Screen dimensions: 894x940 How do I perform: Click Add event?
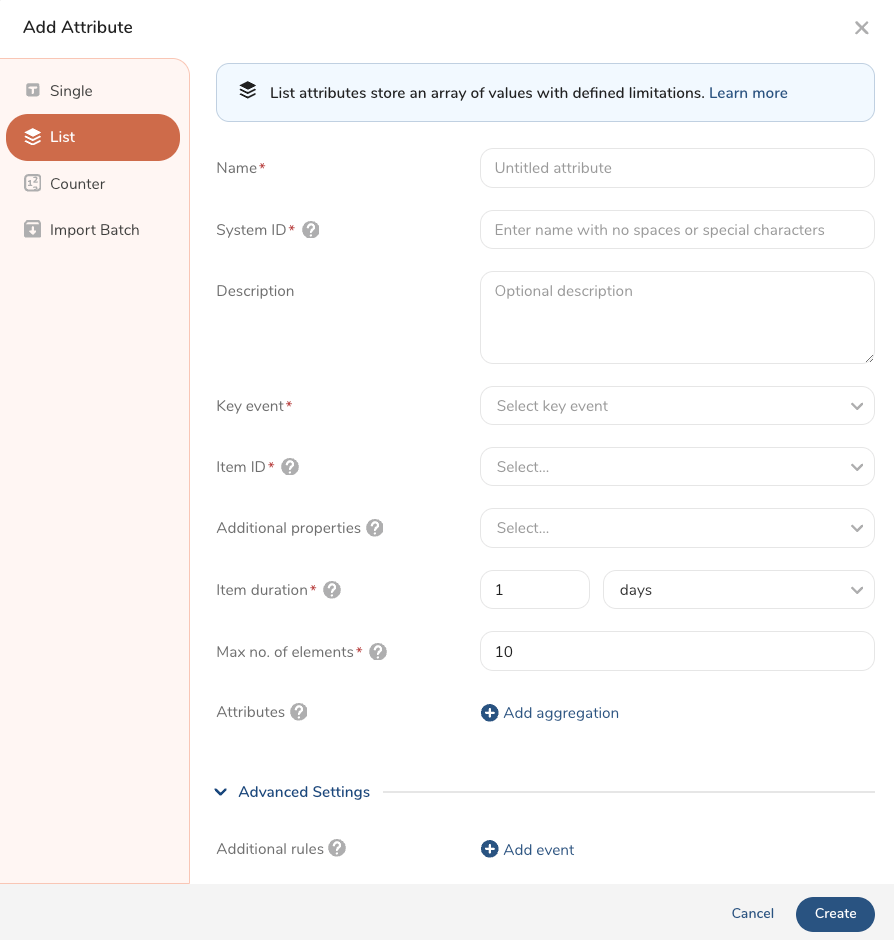pos(528,850)
